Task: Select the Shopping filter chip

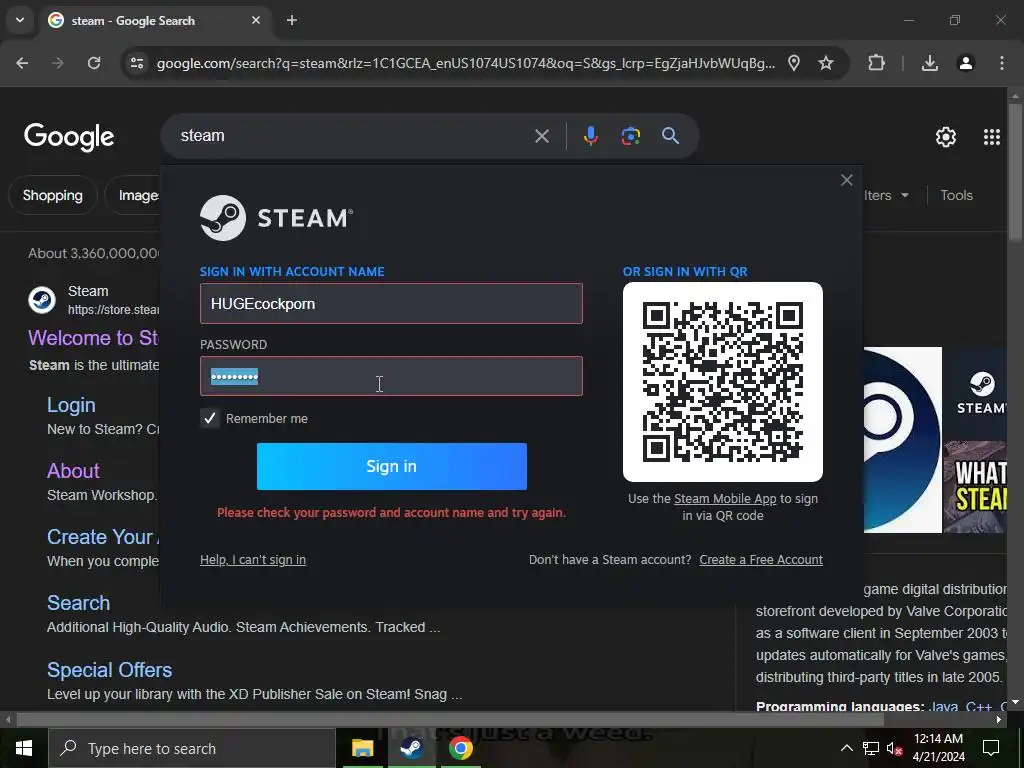Action: click(x=53, y=195)
